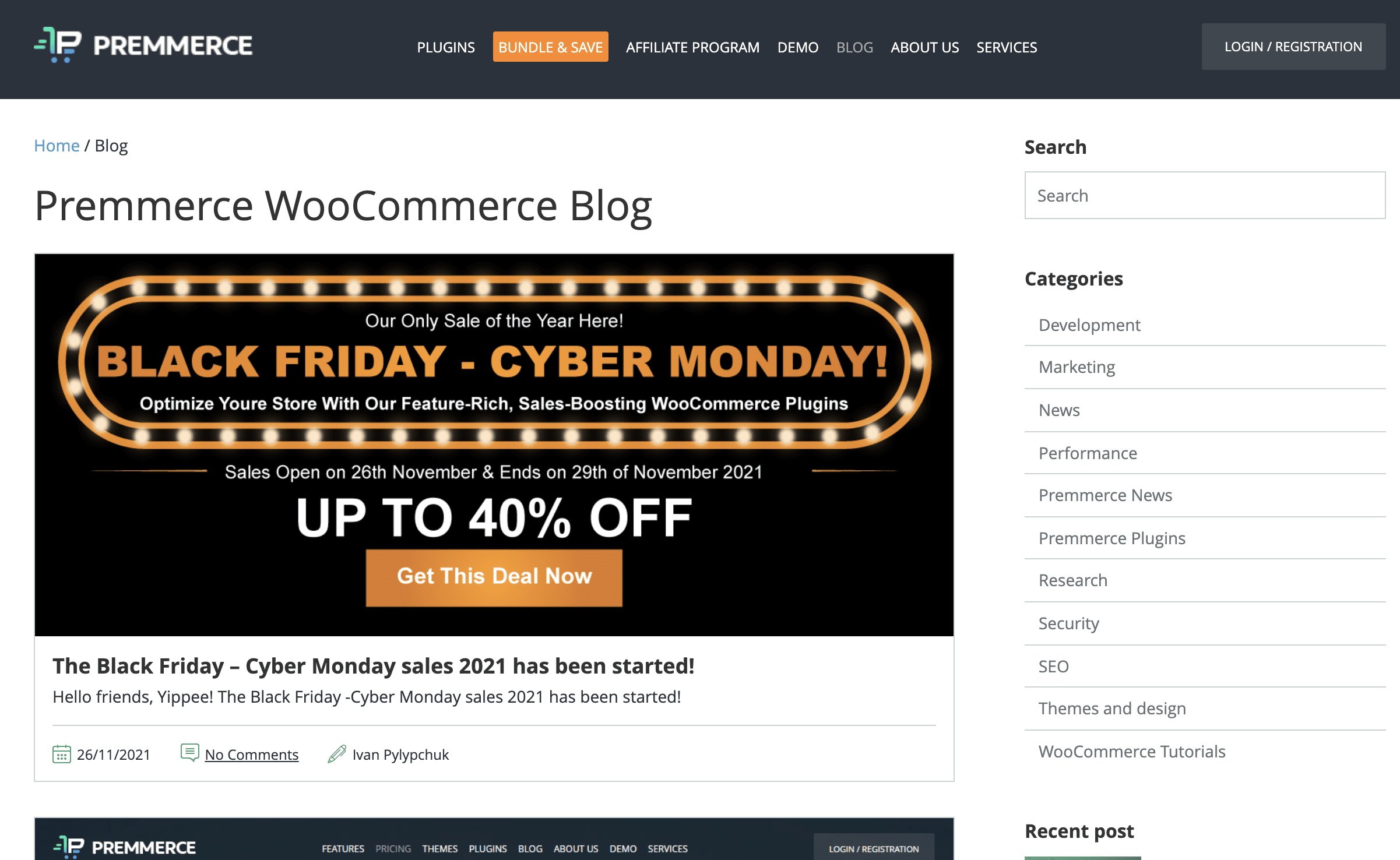Click Get This Deal Now button
This screenshot has height=860, width=1400.
[493, 576]
